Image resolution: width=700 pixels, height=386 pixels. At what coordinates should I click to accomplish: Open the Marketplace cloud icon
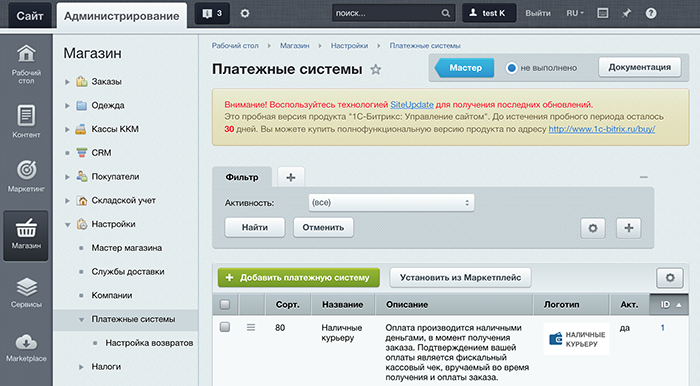pos(26,342)
